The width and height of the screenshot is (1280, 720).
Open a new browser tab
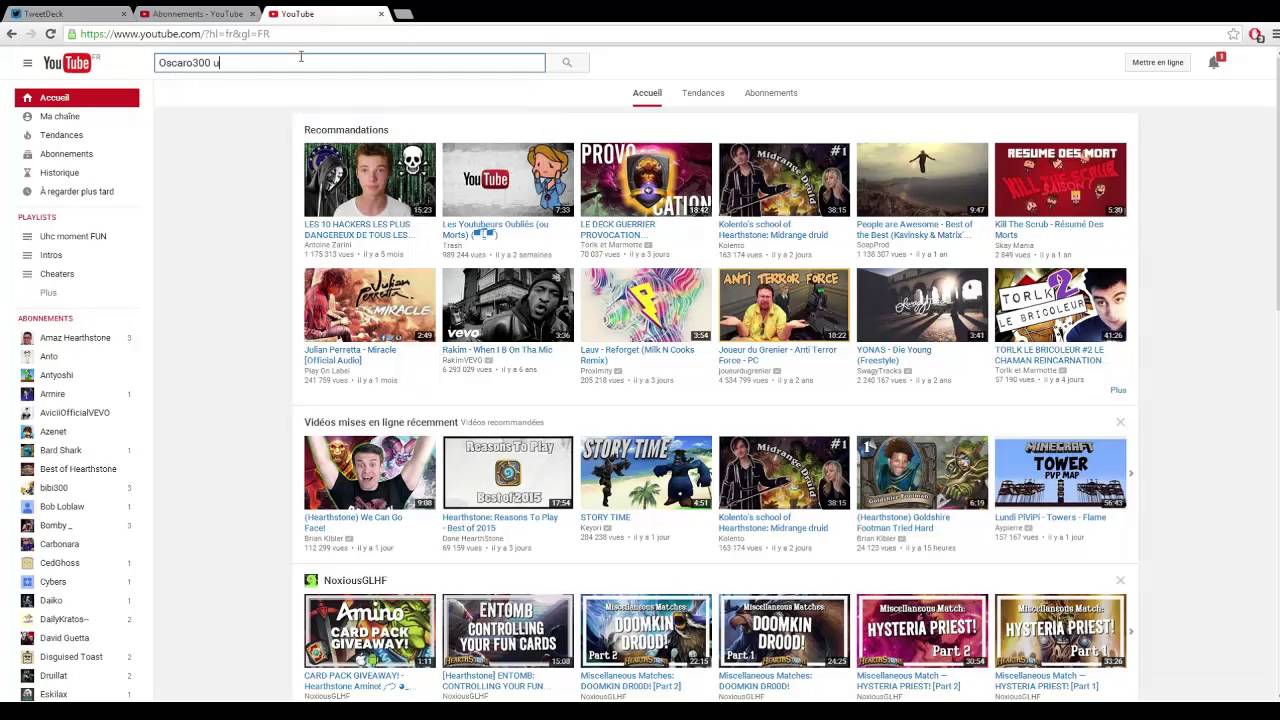click(x=403, y=14)
